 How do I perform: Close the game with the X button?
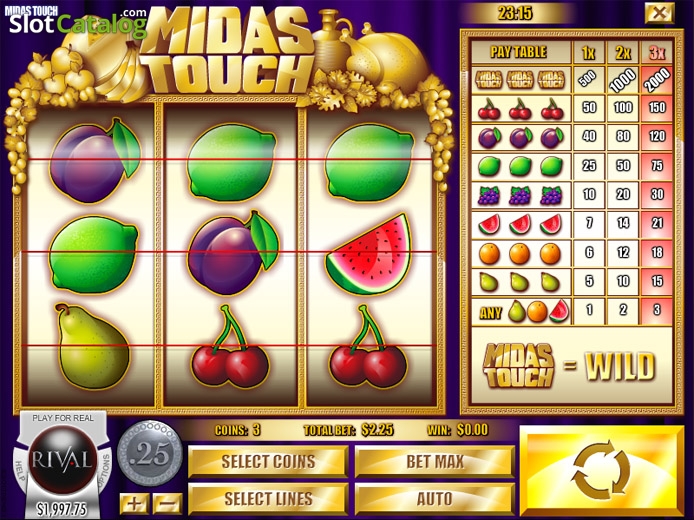[x=659, y=13]
